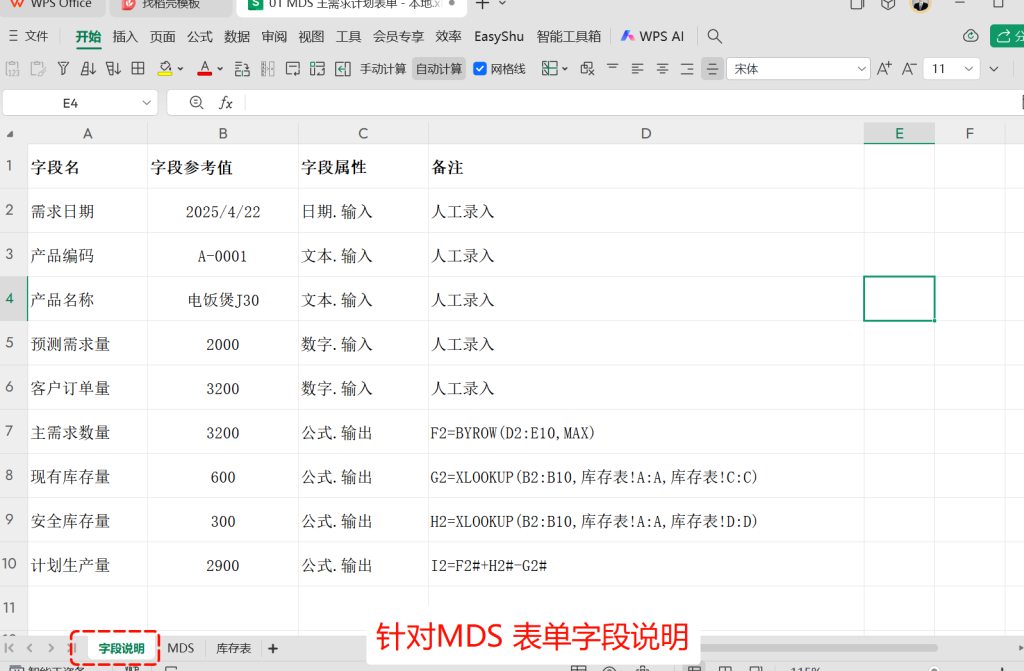The image size is (1024, 671).
Task: Click the user avatar in title bar
Action: click(921, 5)
